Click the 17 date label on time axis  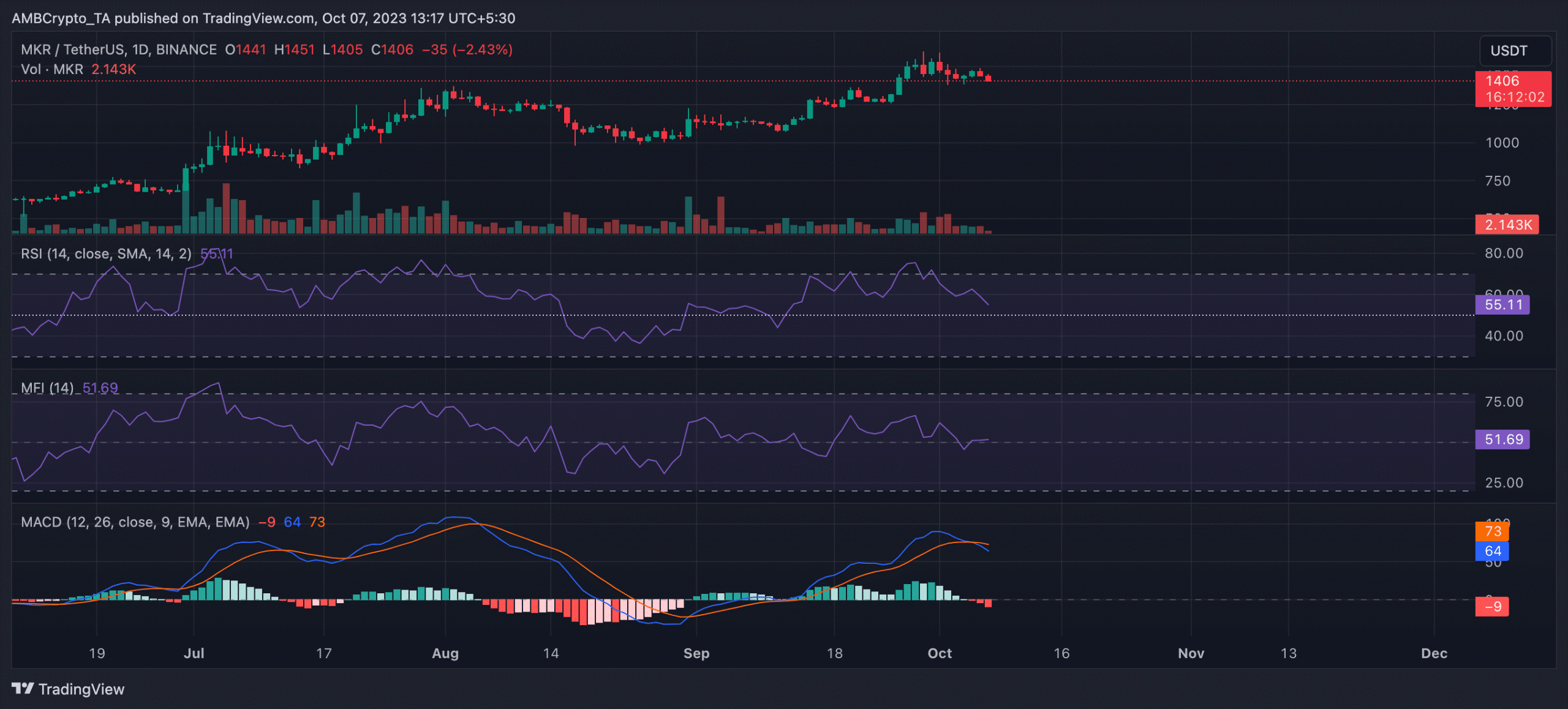click(323, 653)
